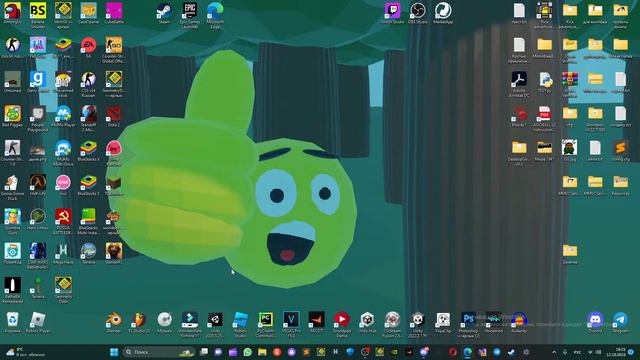
Task: Open the Microsoft Edge desktop shortcut
Action: (x=215, y=15)
